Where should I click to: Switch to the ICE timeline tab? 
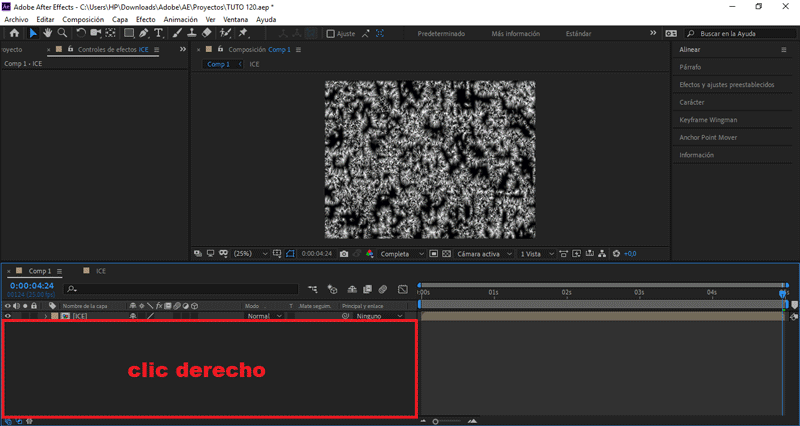click(101, 271)
